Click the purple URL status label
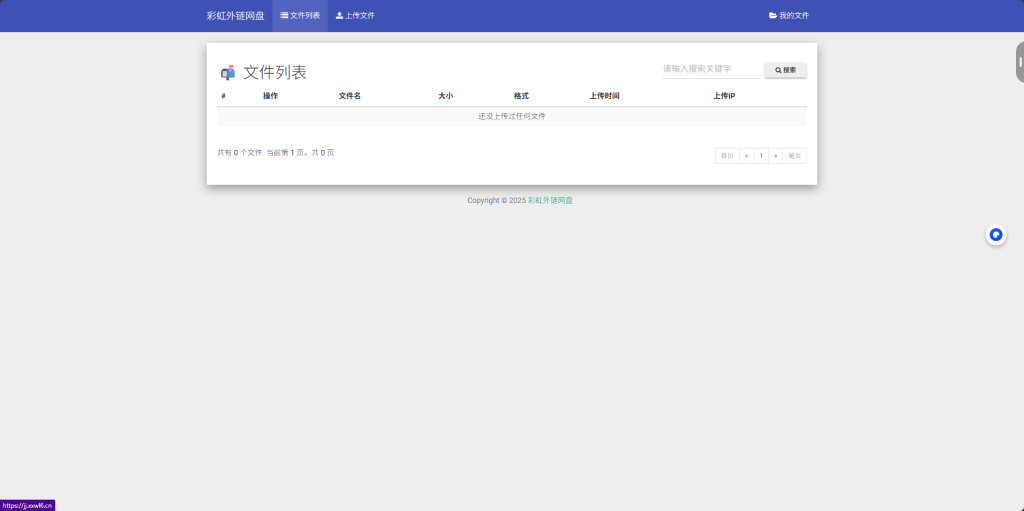1024x511 pixels. coord(27,506)
